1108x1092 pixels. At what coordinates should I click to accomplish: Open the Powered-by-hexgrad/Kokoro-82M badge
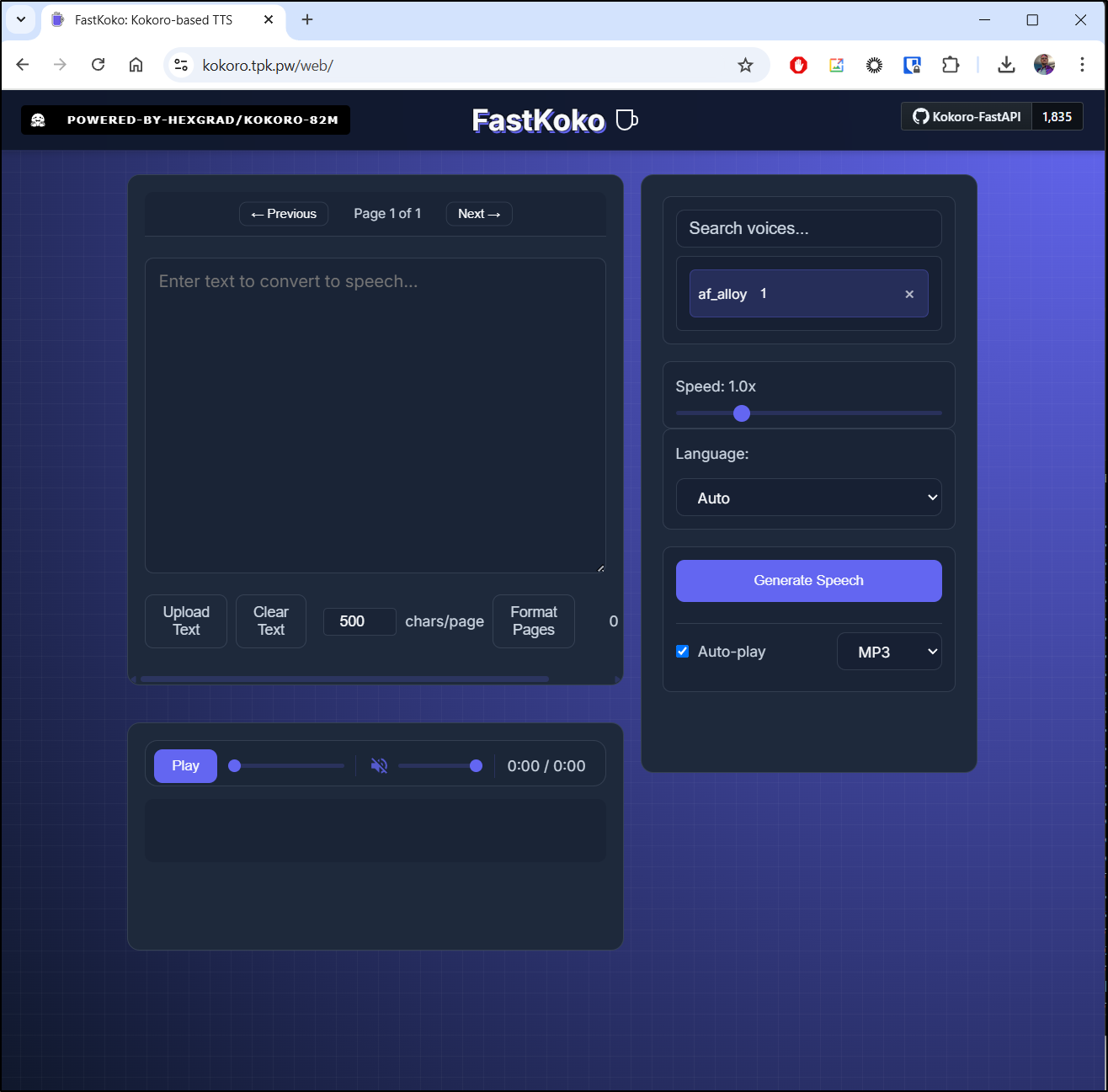(186, 120)
